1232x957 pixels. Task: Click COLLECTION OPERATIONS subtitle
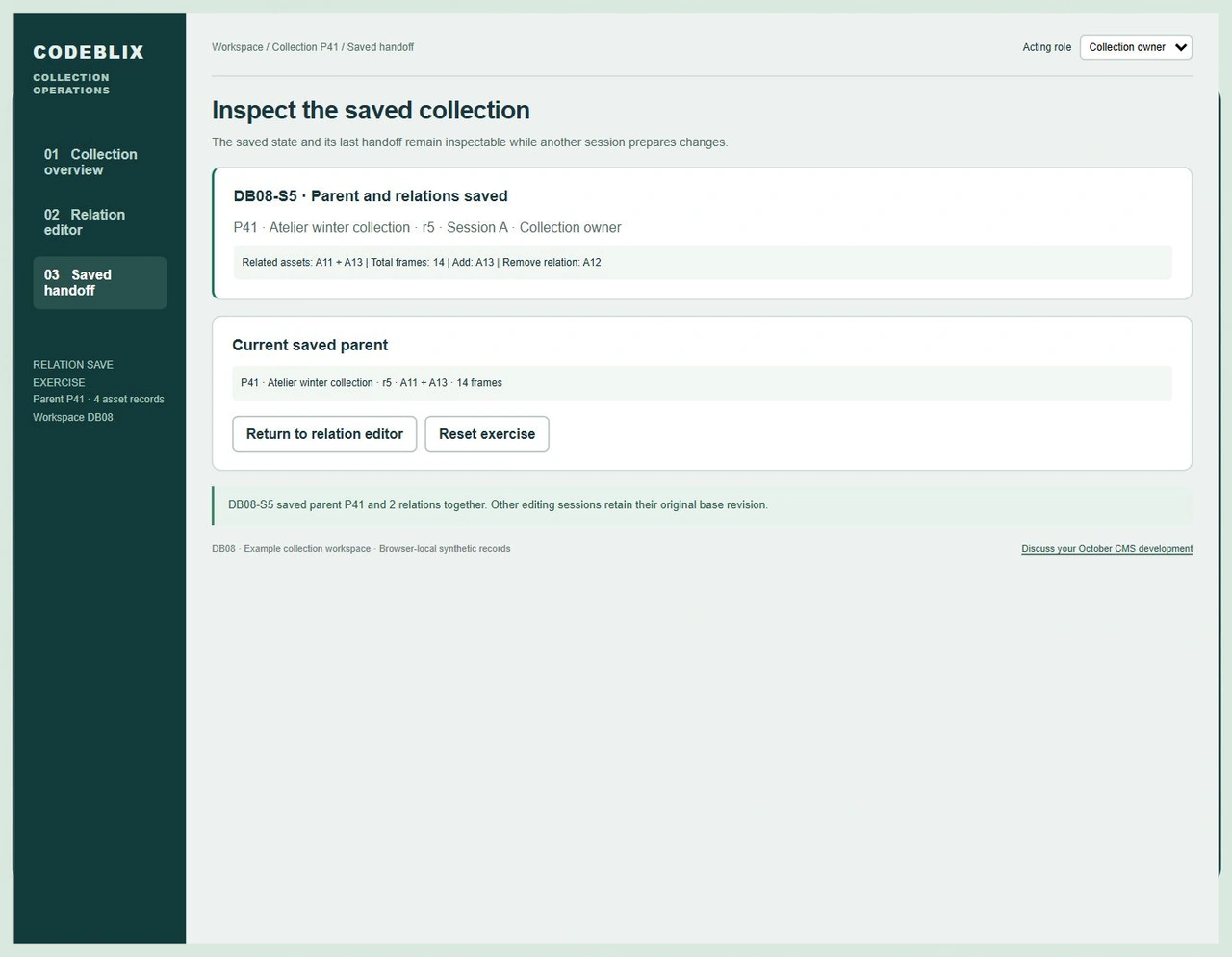point(71,84)
